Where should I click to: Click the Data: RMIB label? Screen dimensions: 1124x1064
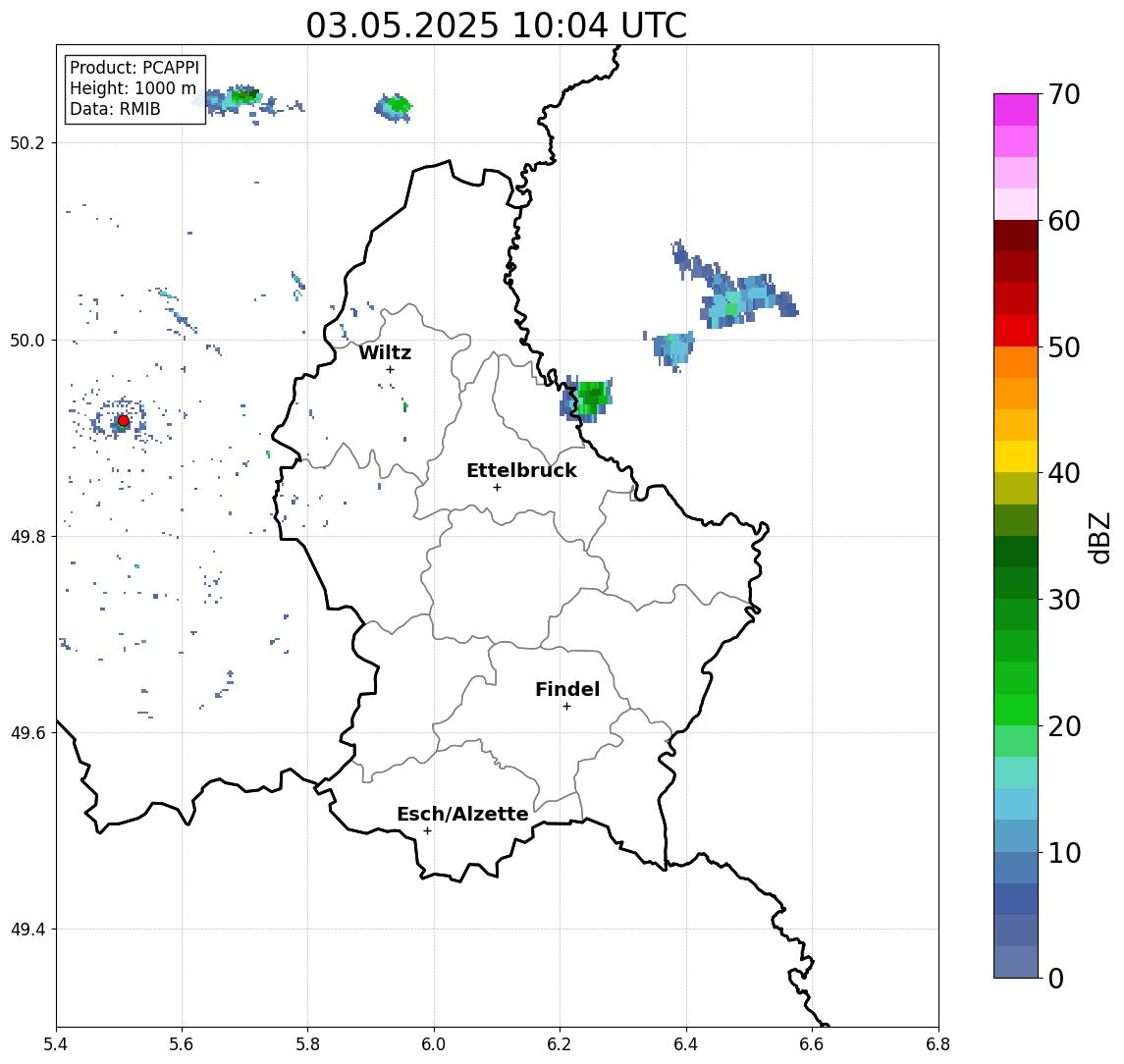click(x=115, y=109)
